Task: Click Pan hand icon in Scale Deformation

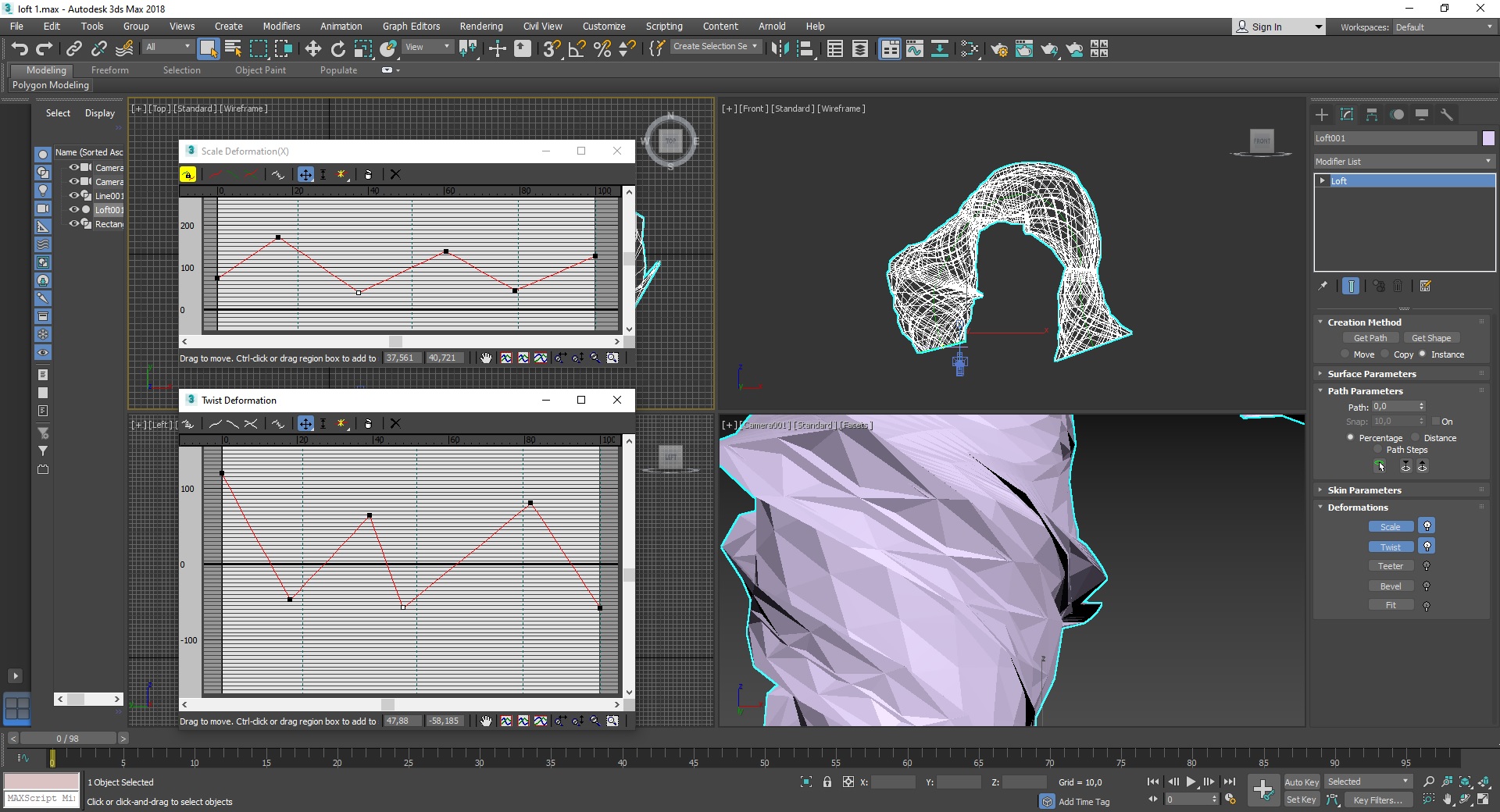Action: pyautogui.click(x=486, y=358)
